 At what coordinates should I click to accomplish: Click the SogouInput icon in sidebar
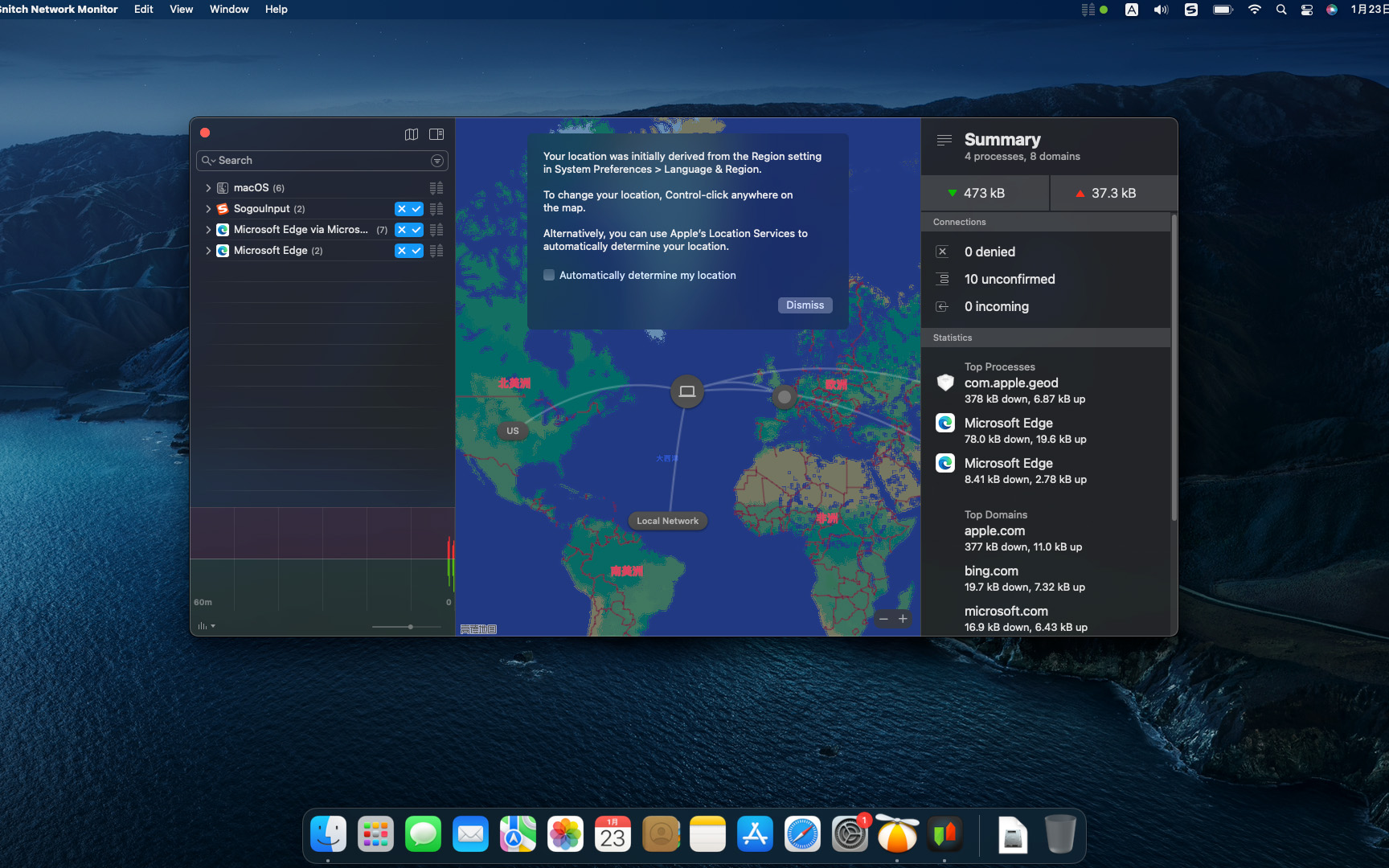click(x=222, y=209)
